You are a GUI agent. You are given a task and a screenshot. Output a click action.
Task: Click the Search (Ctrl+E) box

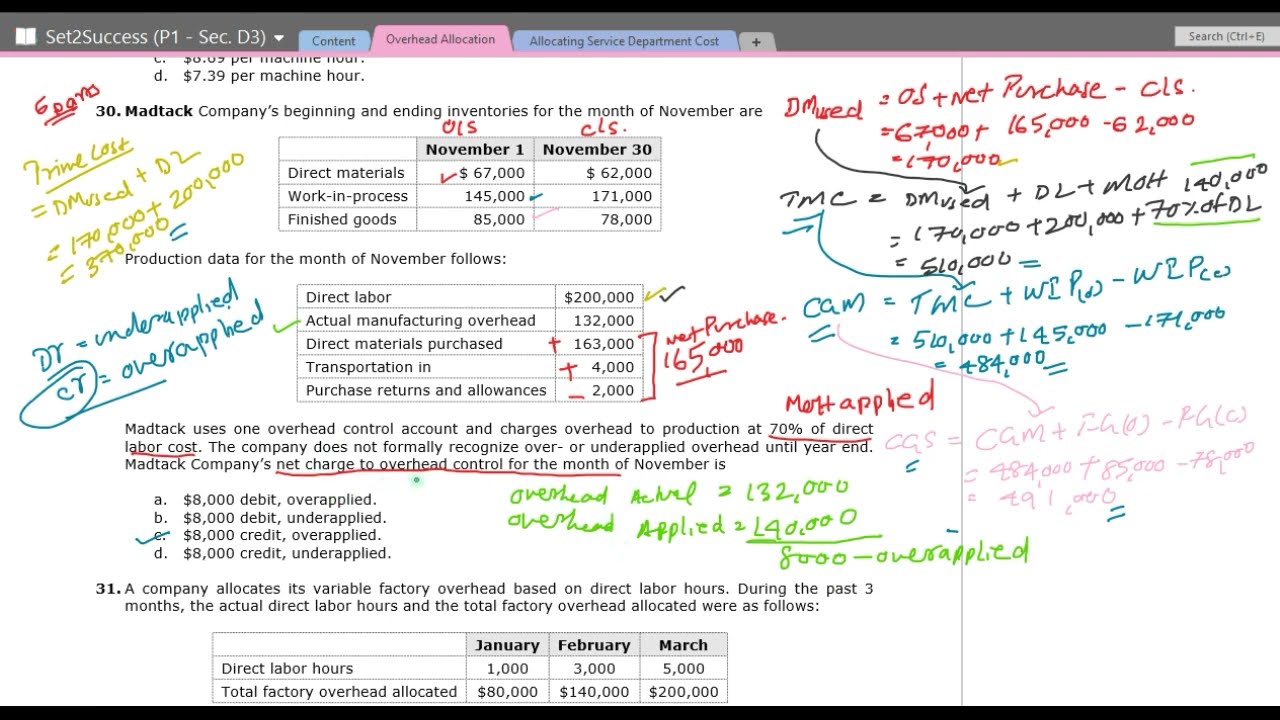[1226, 36]
